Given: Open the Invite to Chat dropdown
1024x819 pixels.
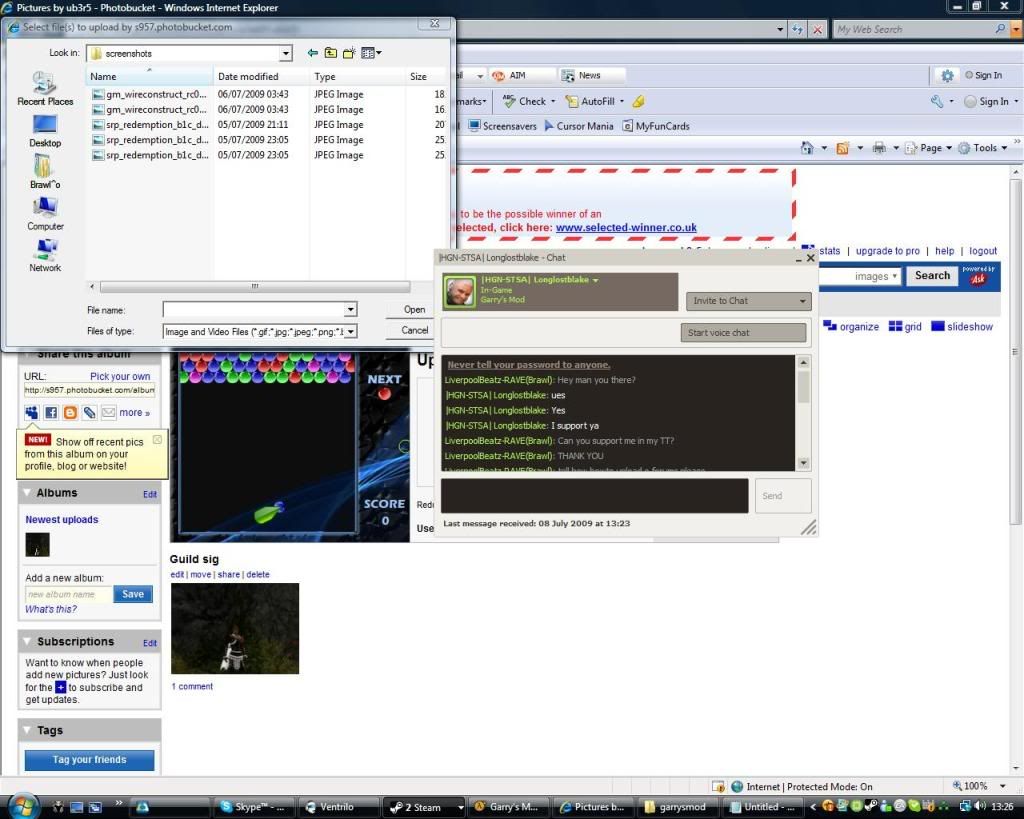Looking at the screenshot, I should 748,301.
